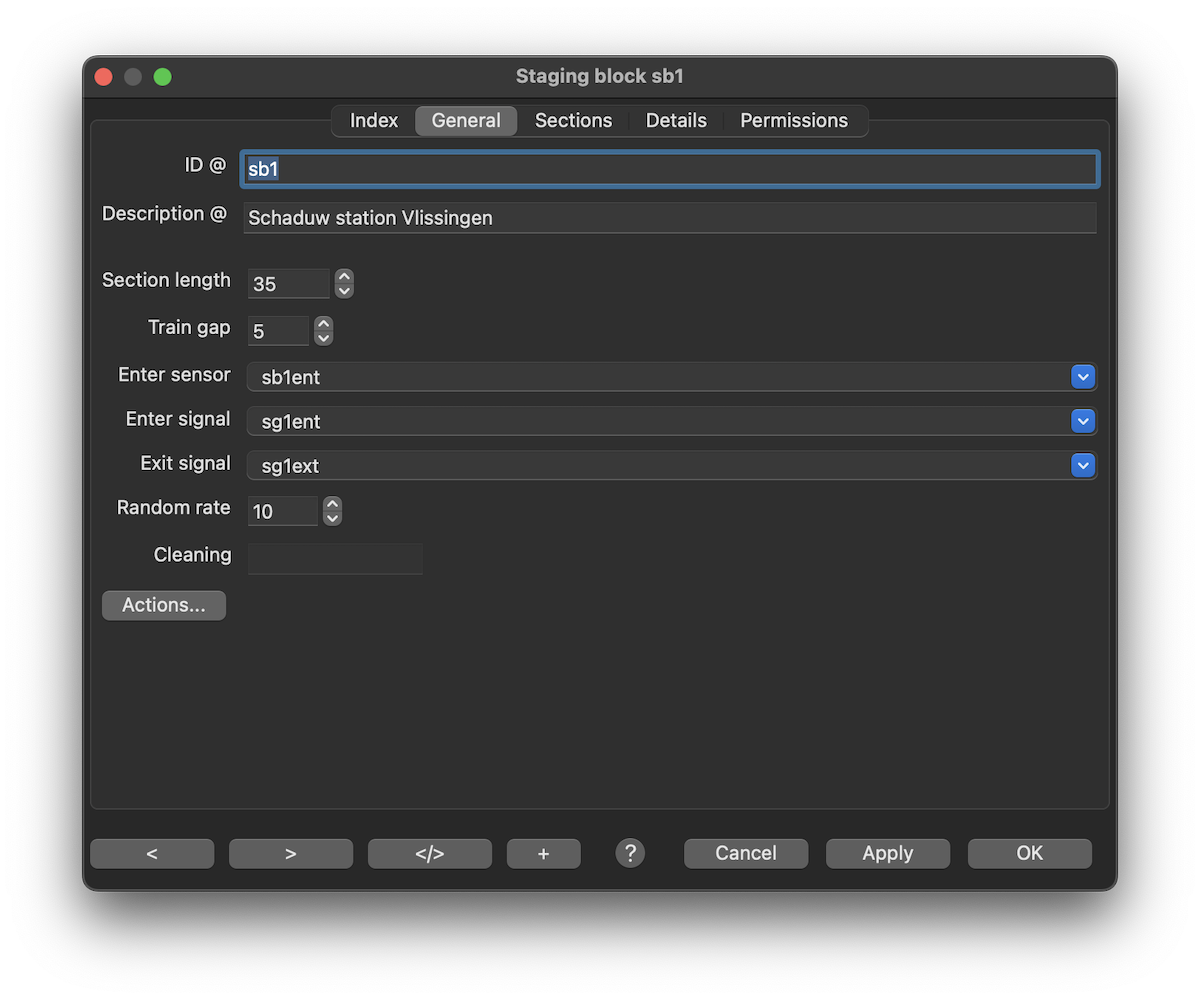Click the XML </> view button
The image size is (1200, 1000).
(430, 853)
